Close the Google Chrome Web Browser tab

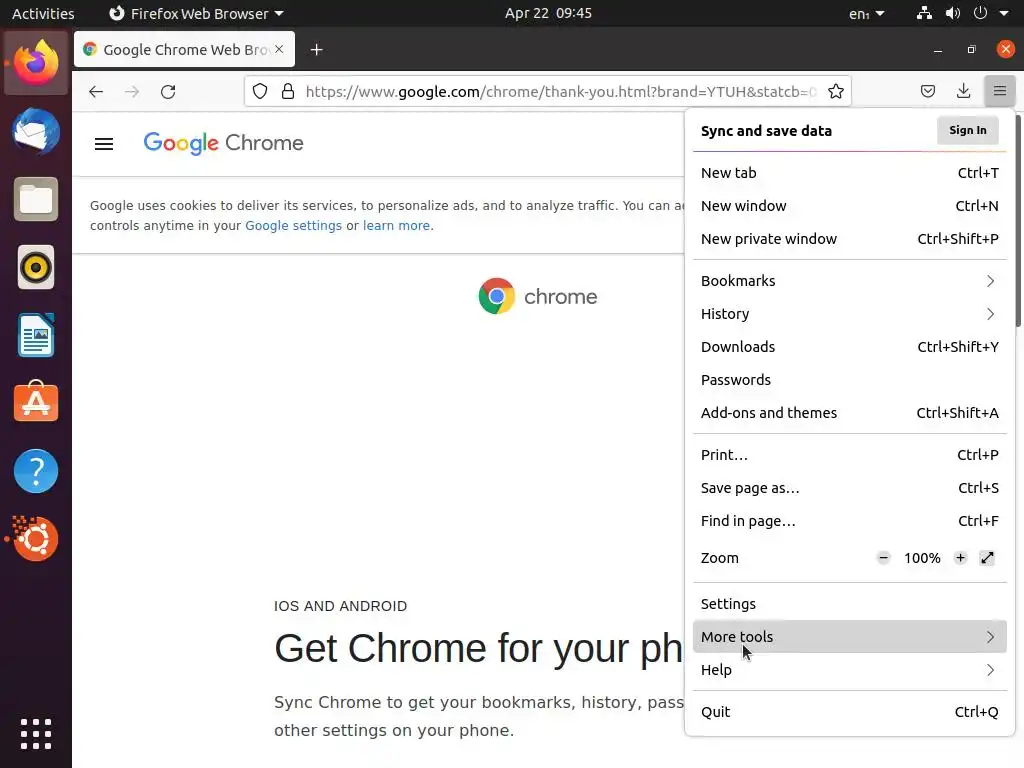point(279,49)
